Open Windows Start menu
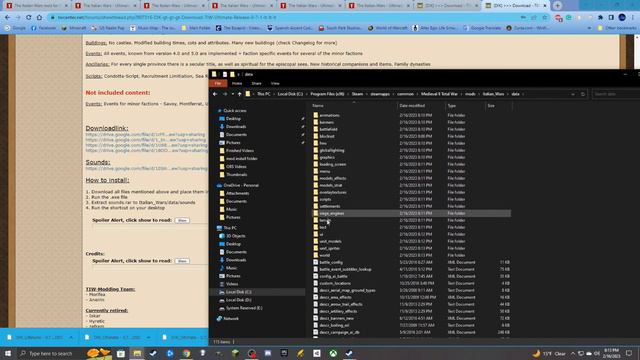This screenshot has width=640, height=360. (8, 353)
